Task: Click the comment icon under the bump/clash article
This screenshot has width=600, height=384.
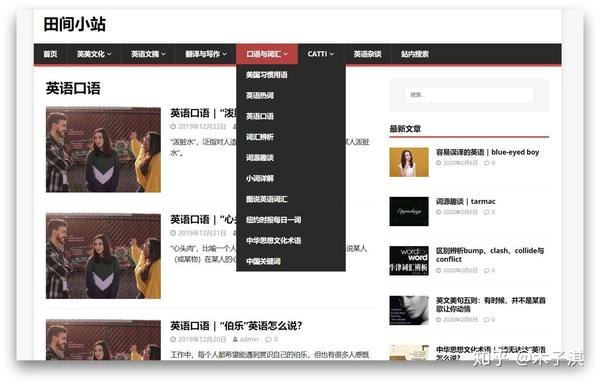Action: tap(487, 270)
